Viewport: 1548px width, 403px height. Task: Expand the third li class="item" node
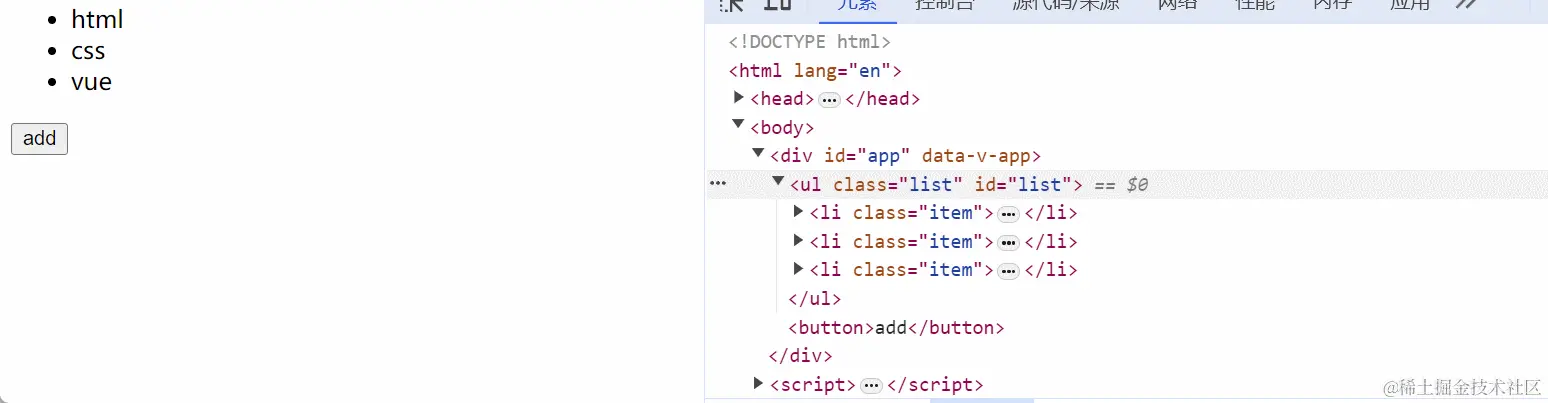coord(798,268)
